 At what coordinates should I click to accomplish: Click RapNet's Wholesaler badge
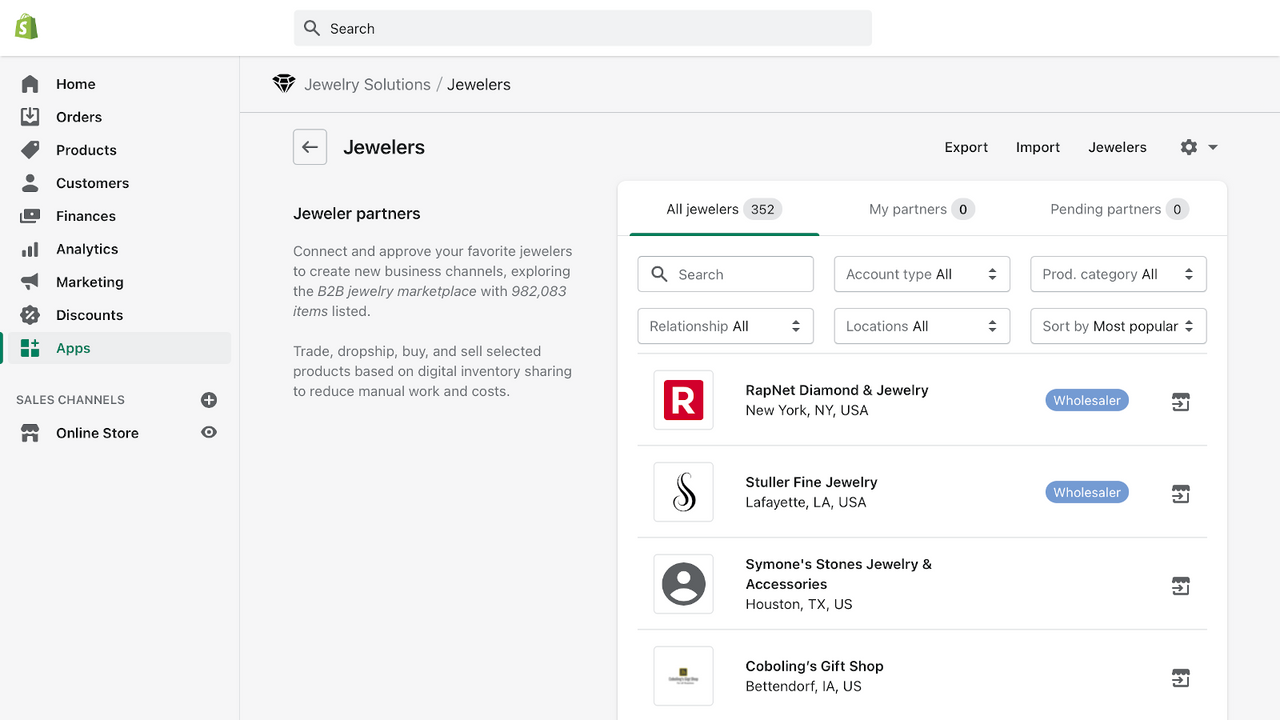point(1087,400)
